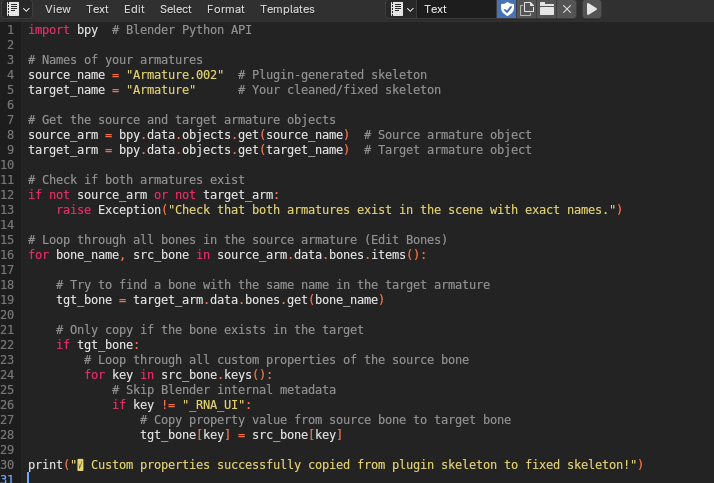This screenshot has height=483, width=714.
Task: Open the Edit menu
Action: pyautogui.click(x=134, y=9)
